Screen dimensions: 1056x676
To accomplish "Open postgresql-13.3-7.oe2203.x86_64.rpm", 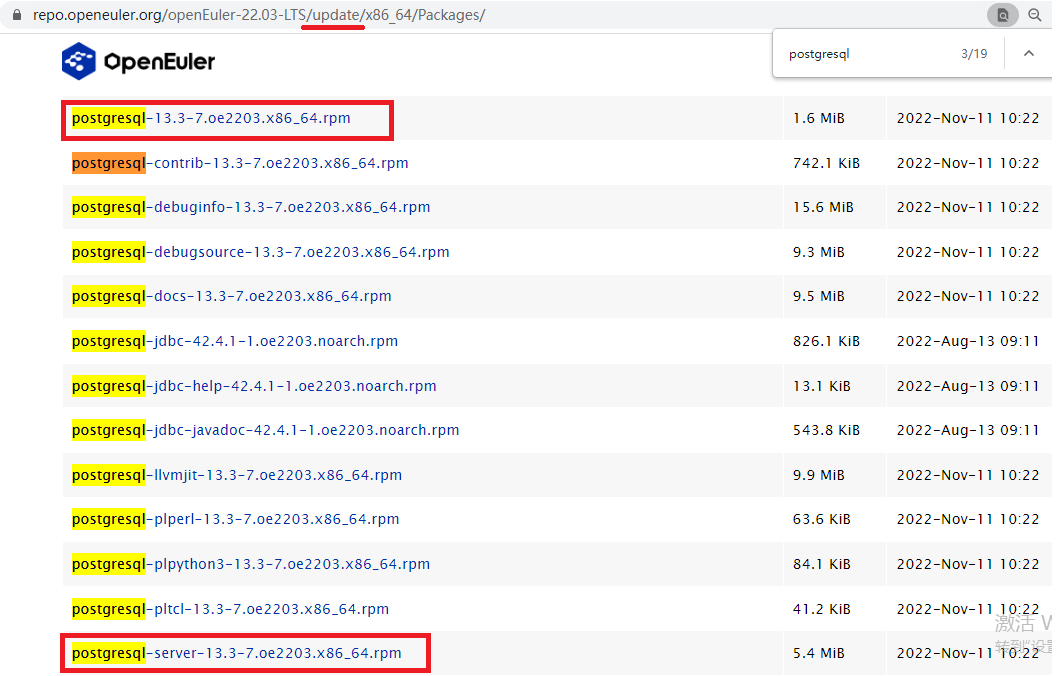I will 210,117.
